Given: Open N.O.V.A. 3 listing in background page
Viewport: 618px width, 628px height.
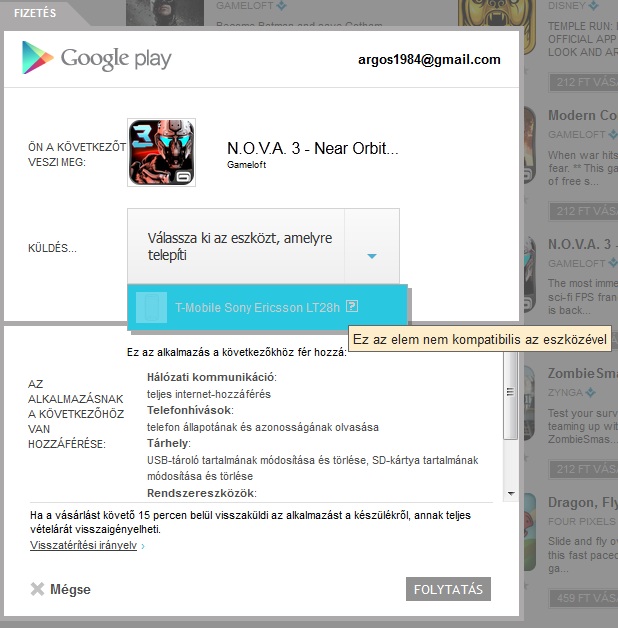Looking at the screenshot, I should [582, 244].
